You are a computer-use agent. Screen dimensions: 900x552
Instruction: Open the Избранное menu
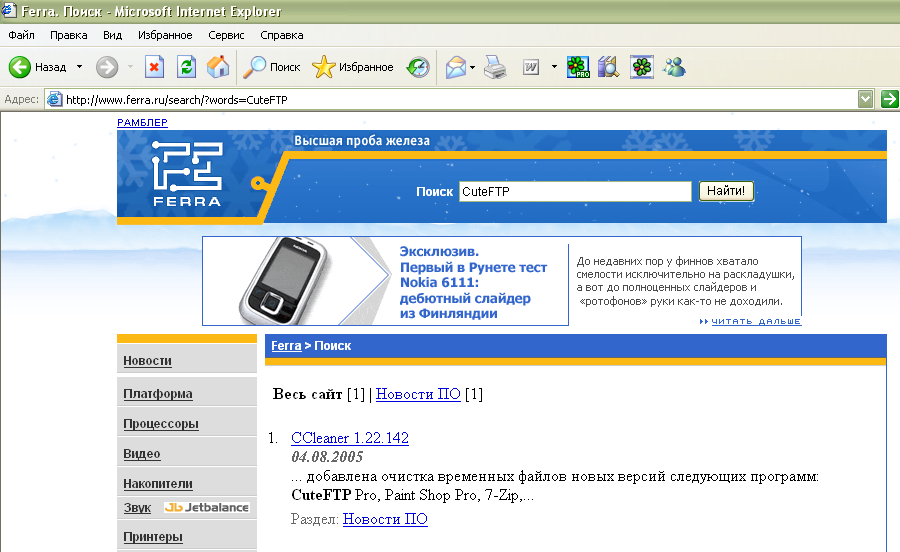pos(165,35)
